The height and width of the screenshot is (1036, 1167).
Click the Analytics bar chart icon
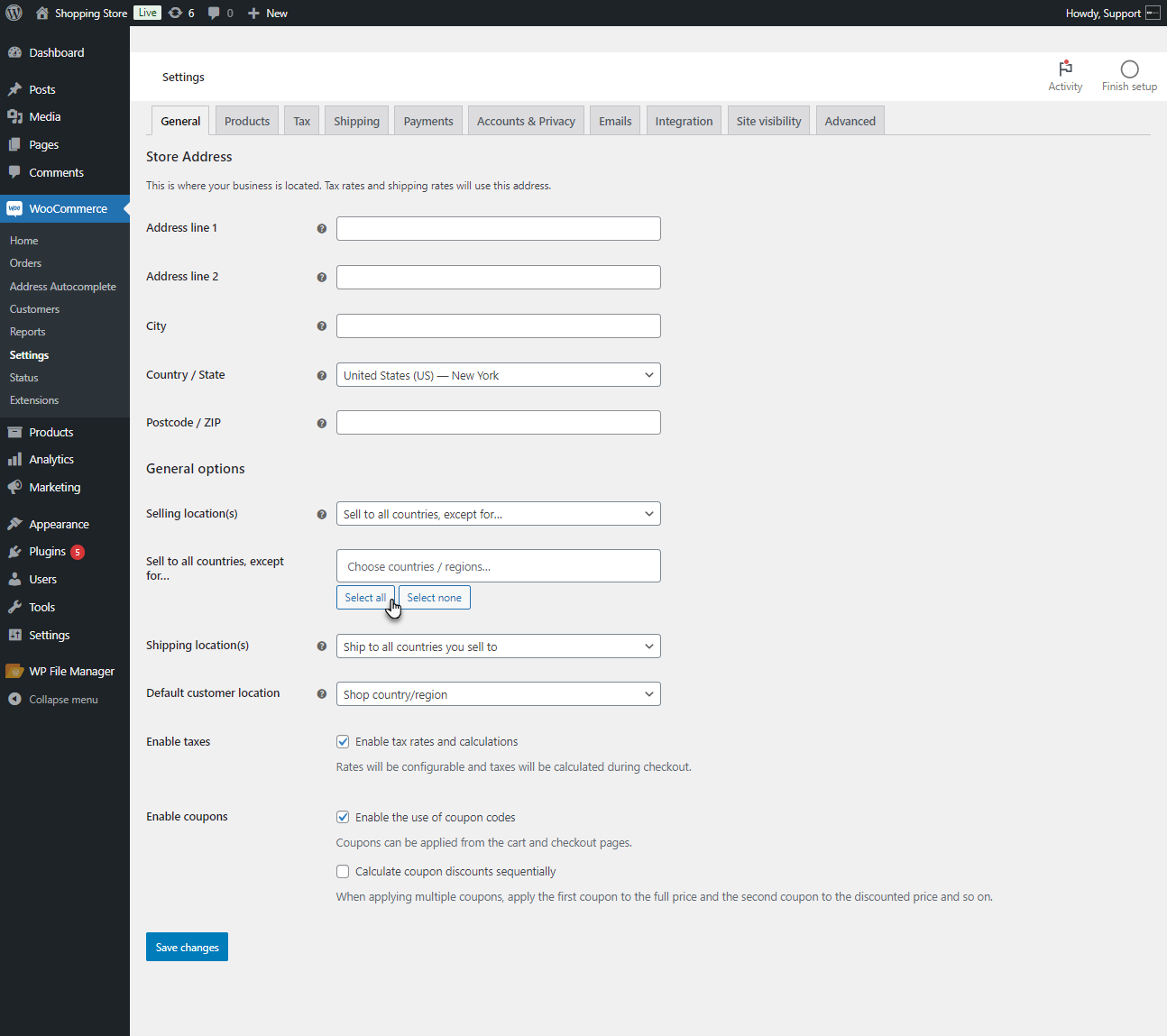tap(14, 460)
